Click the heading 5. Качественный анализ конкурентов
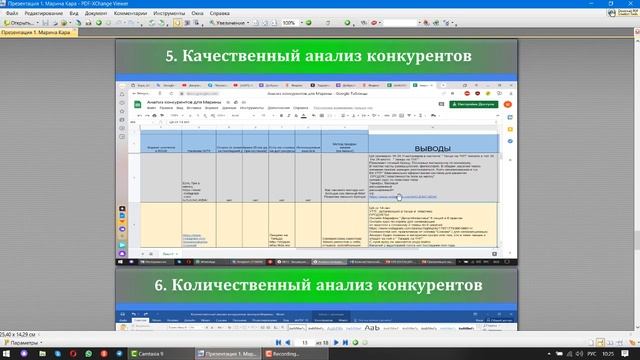The image size is (640, 360). 318,56
